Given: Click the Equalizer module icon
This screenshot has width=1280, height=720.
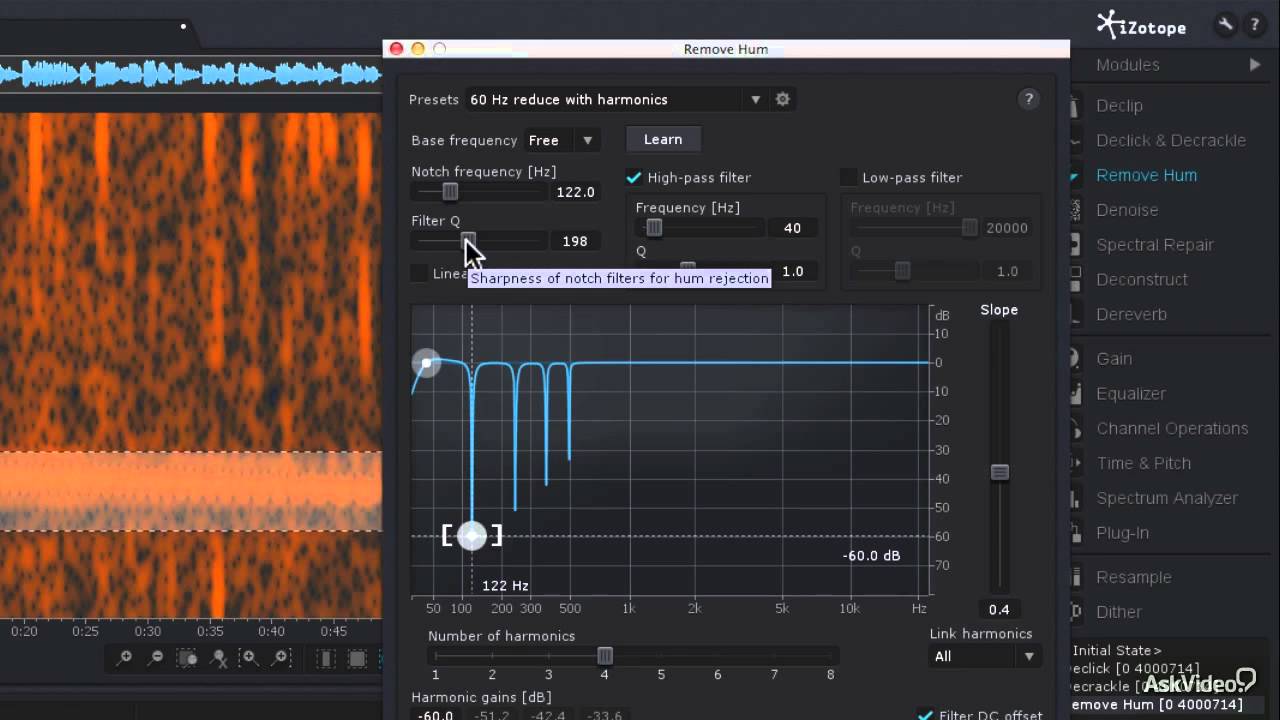Looking at the screenshot, I should (1076, 394).
